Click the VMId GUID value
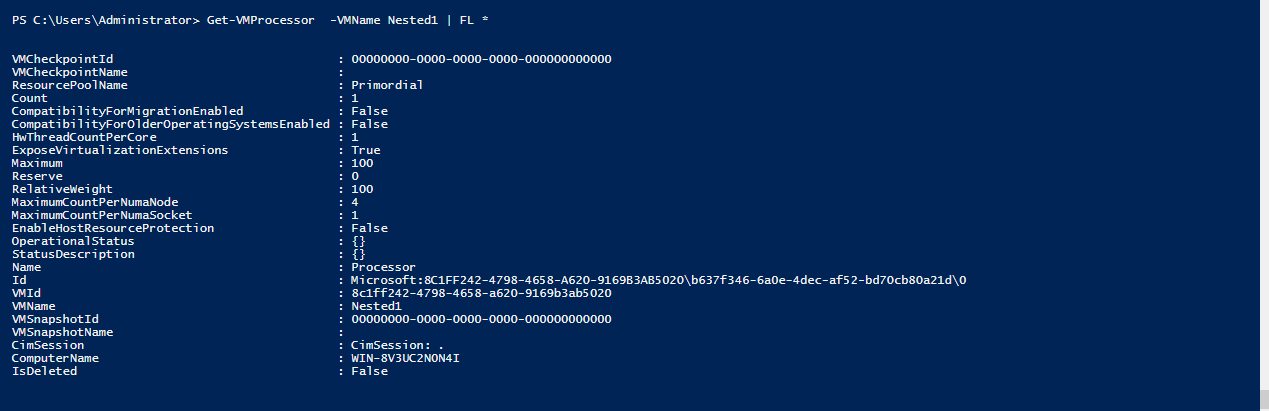Viewport: 1269px width, 411px height. pyautogui.click(x=481, y=293)
